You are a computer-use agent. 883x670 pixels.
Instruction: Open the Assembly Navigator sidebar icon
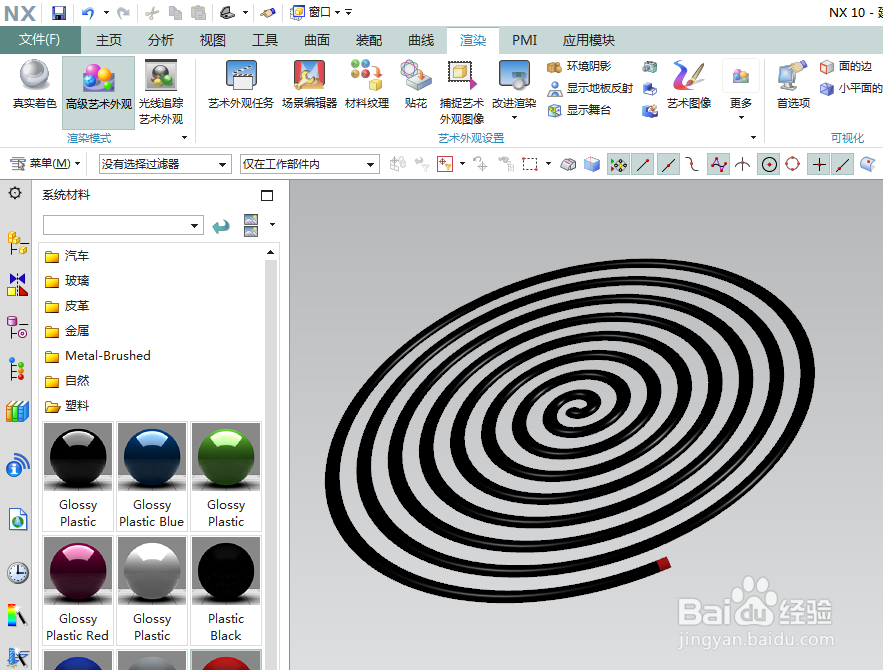[17, 243]
